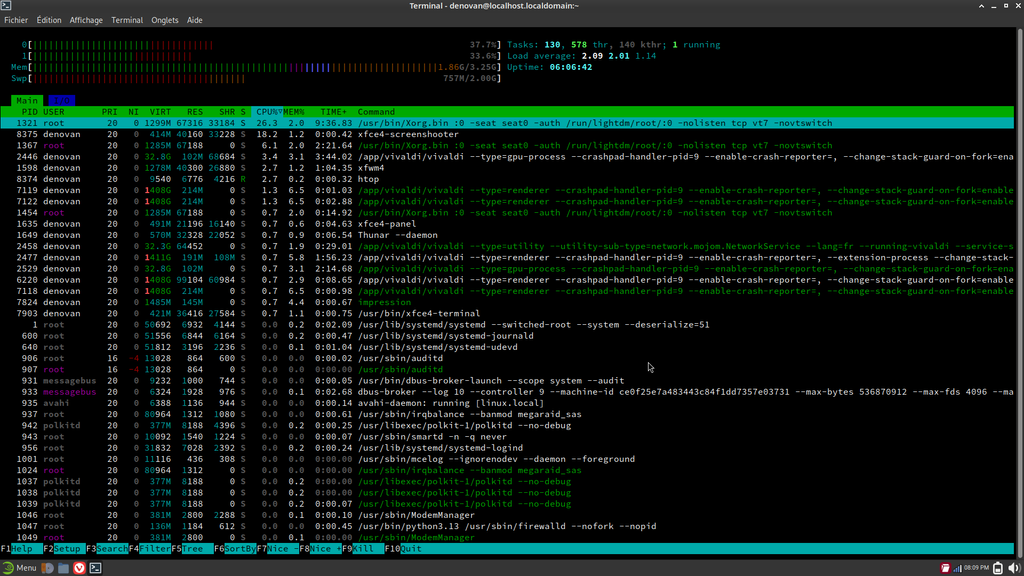Select the /usr/bin/xfce4-terminal process row
This screenshot has height=576, width=1024.
507,313
